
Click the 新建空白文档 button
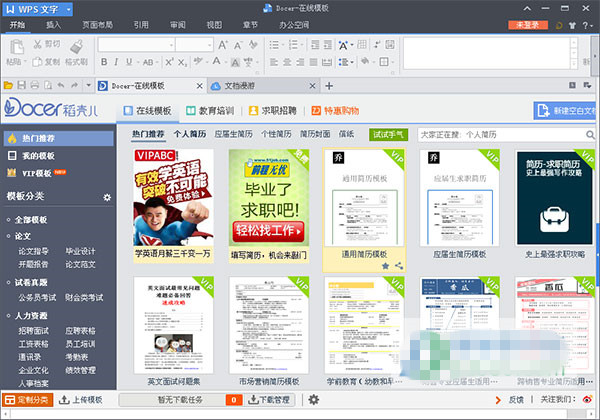[565, 111]
